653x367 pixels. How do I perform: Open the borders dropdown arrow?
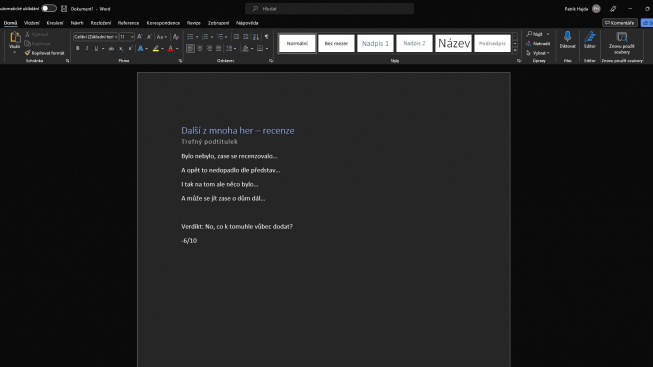[x=267, y=49]
